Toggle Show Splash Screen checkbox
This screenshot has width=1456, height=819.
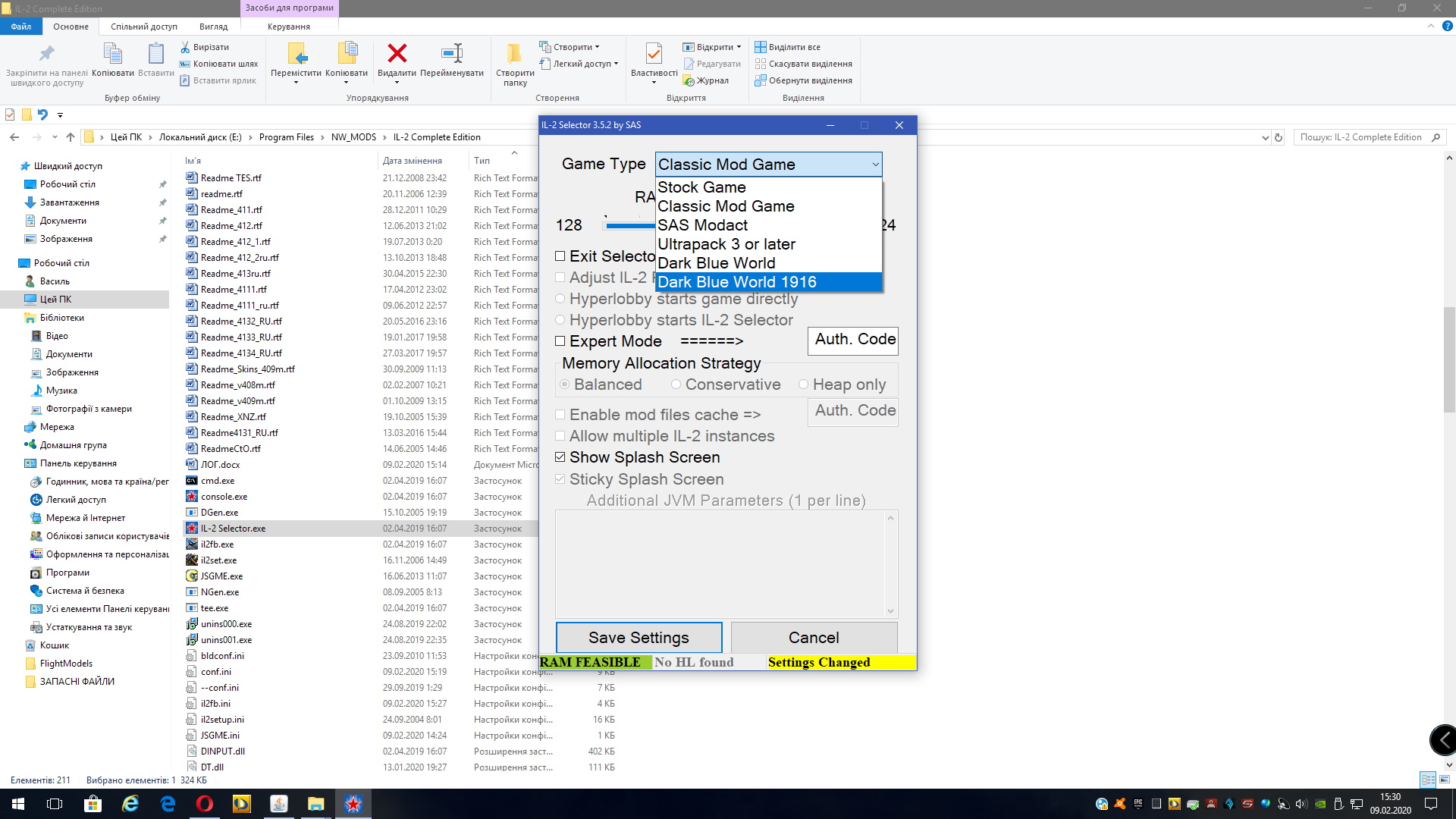coord(560,457)
